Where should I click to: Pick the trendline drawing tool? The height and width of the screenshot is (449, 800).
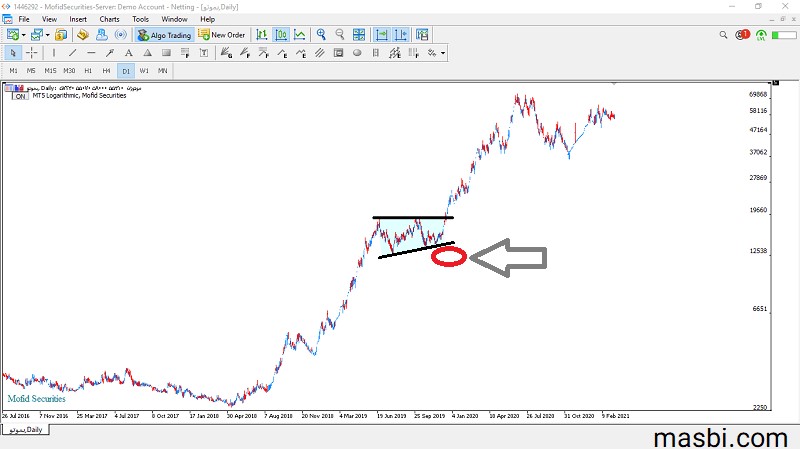click(x=72, y=53)
